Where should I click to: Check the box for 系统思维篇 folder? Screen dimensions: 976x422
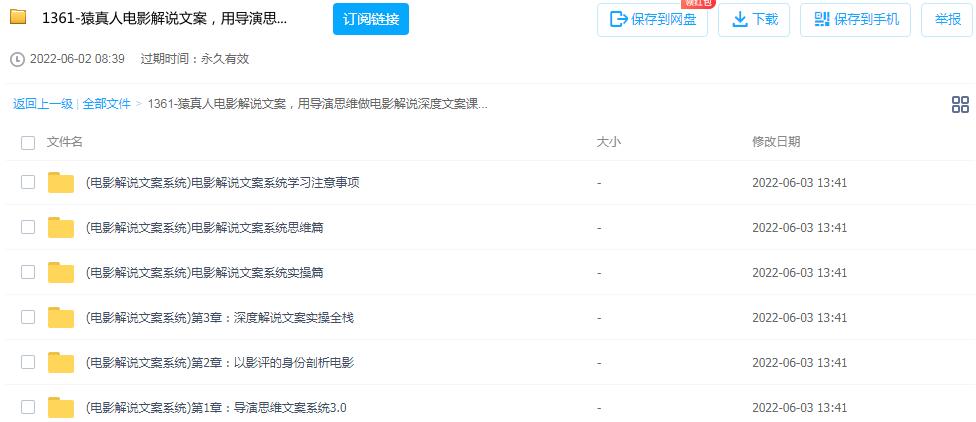pos(28,227)
